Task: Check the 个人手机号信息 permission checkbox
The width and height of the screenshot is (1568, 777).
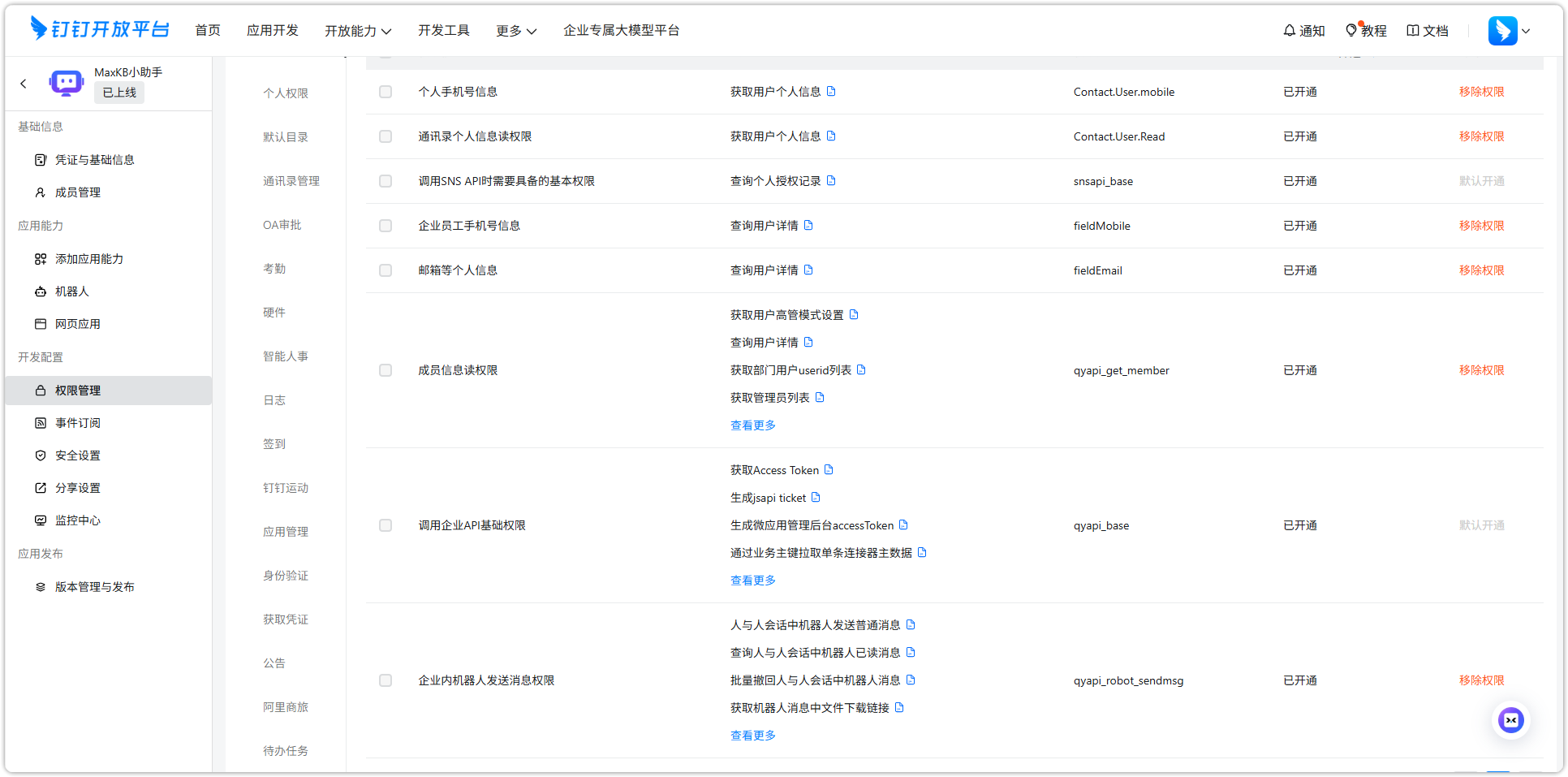Action: (x=385, y=92)
